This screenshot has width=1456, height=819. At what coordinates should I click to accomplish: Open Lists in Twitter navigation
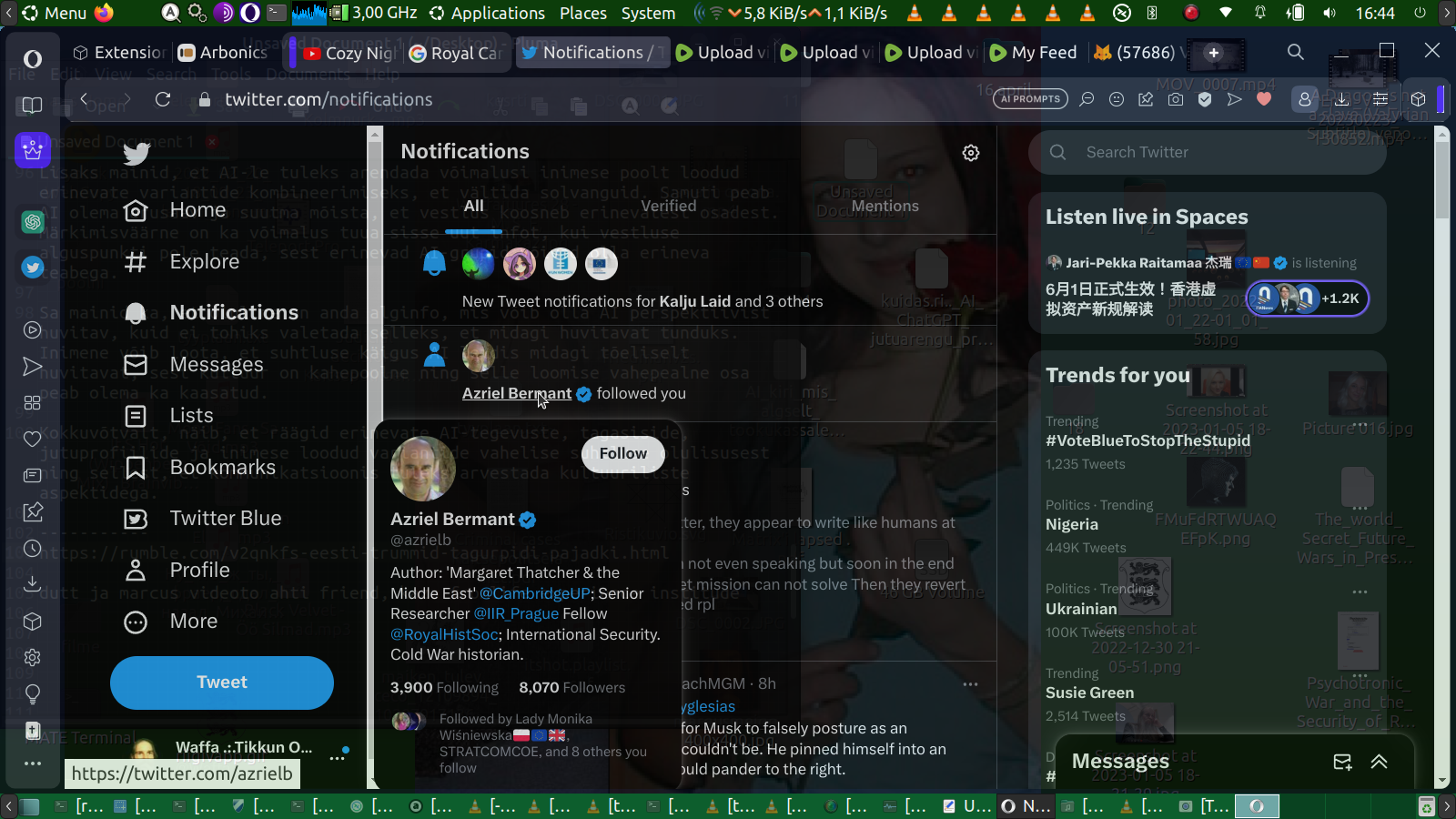168,416
